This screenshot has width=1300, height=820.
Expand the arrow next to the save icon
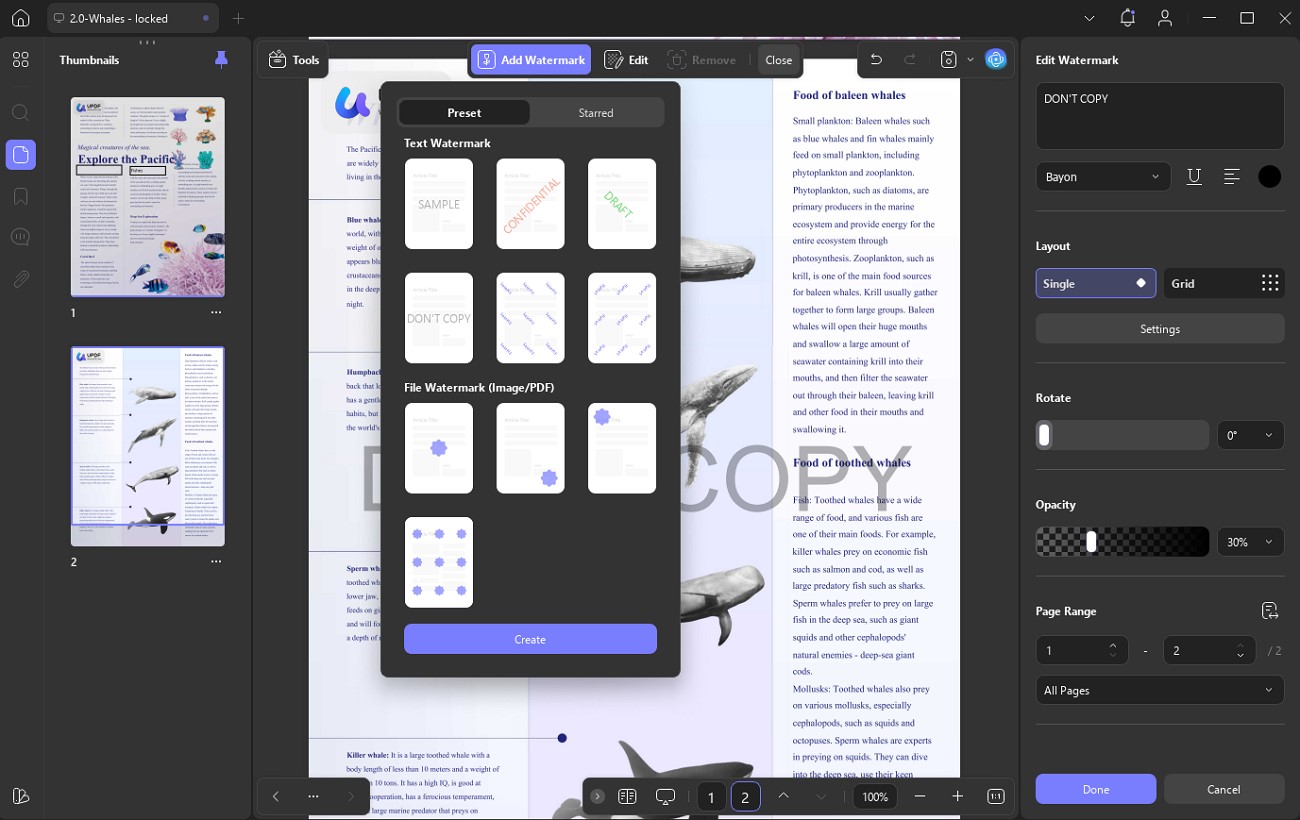click(970, 60)
